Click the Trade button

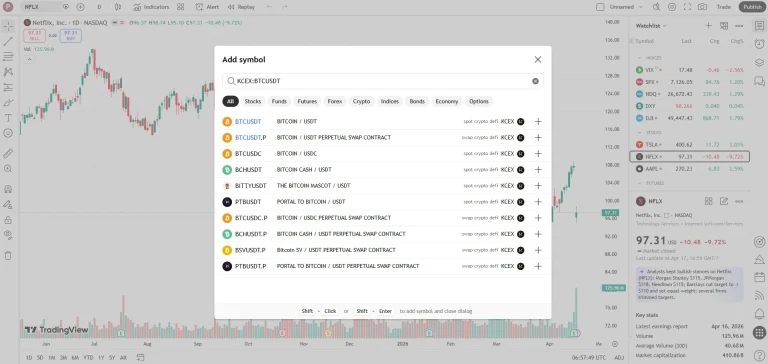tap(723, 7)
